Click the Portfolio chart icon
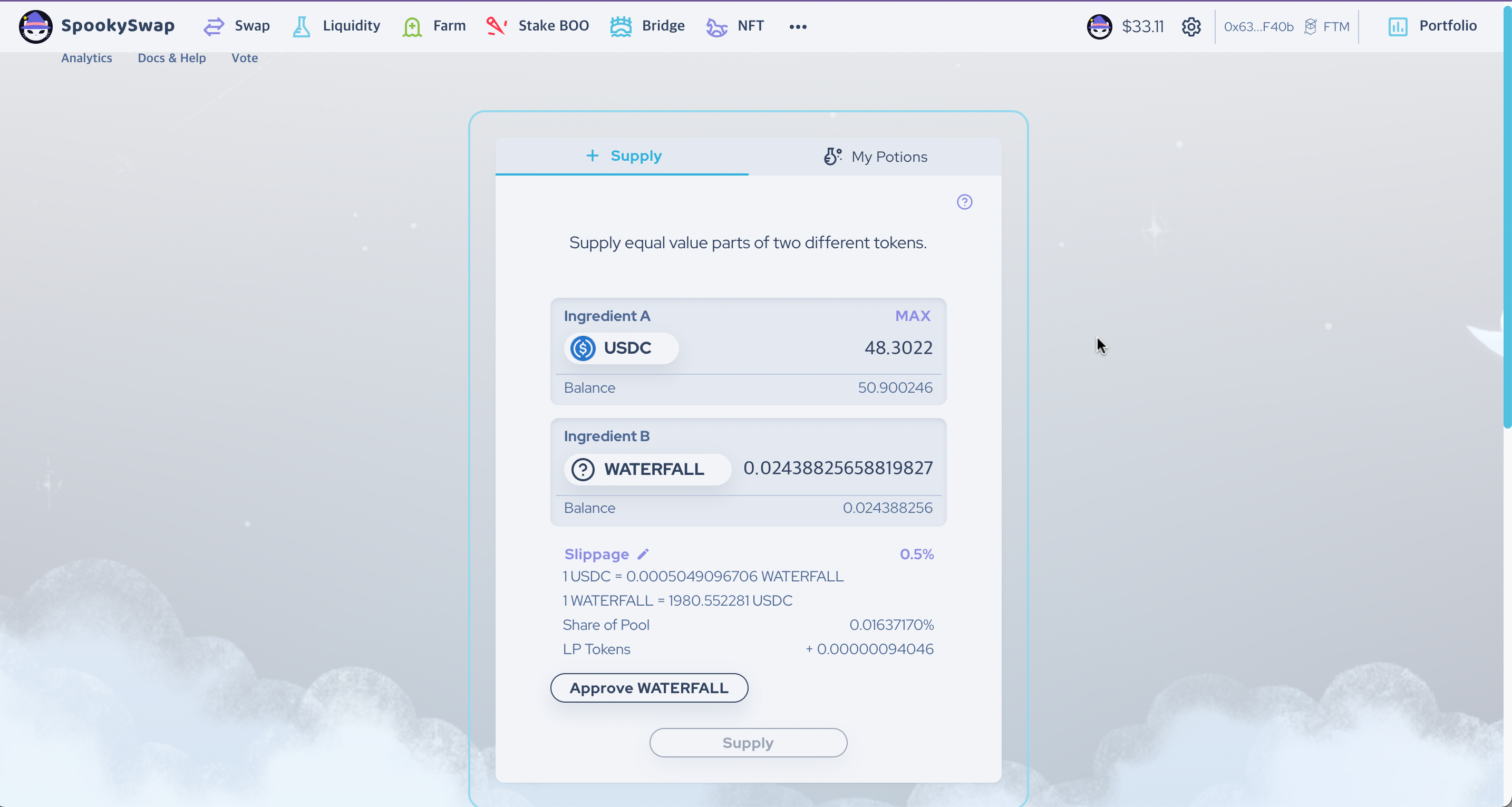The height and width of the screenshot is (807, 1512). coord(1398,26)
